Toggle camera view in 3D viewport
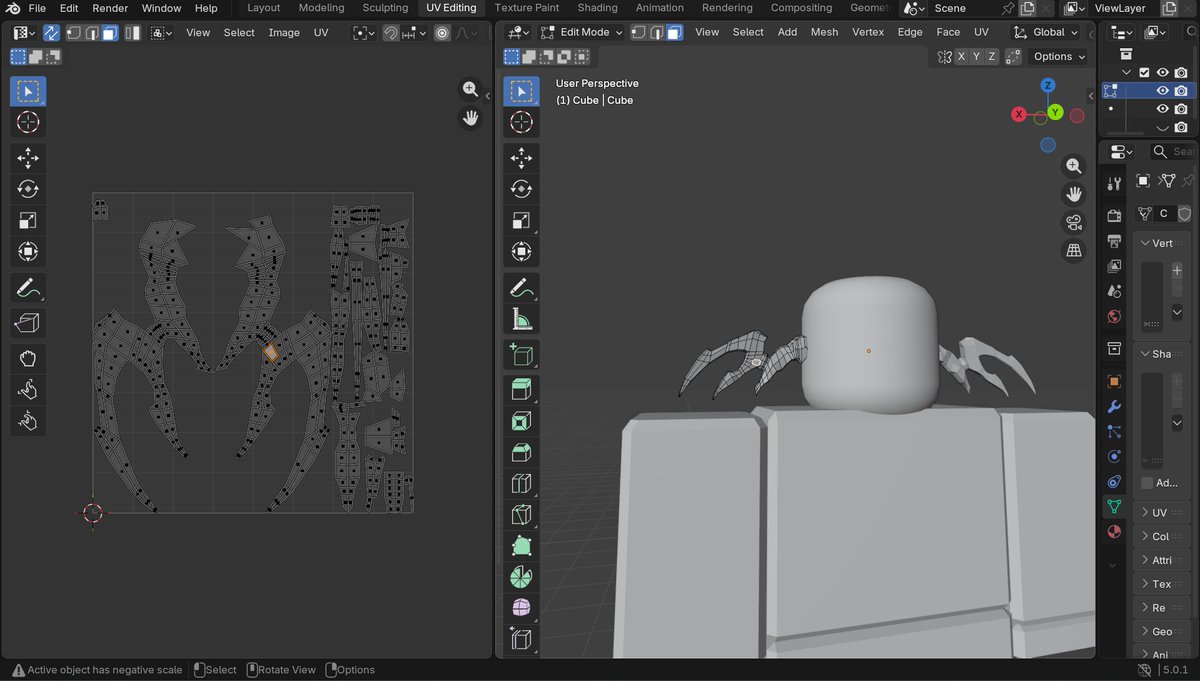Screen dimensions: 1200x681 tap(1074, 222)
